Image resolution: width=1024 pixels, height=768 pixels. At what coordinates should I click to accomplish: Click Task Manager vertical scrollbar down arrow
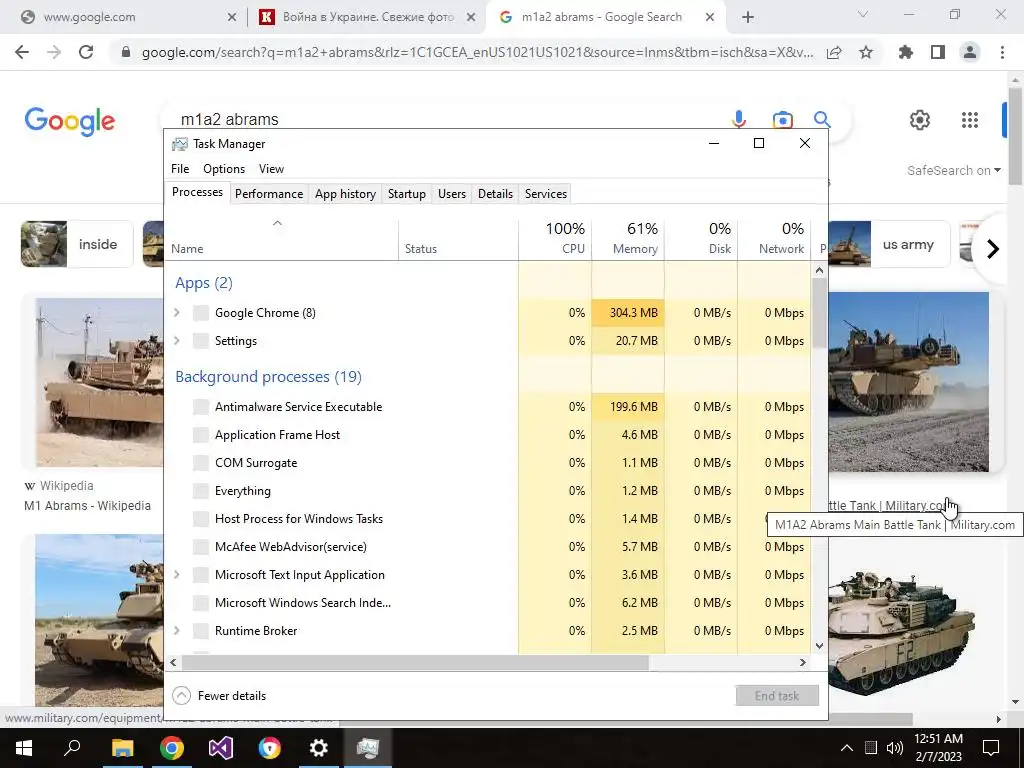[x=820, y=646]
